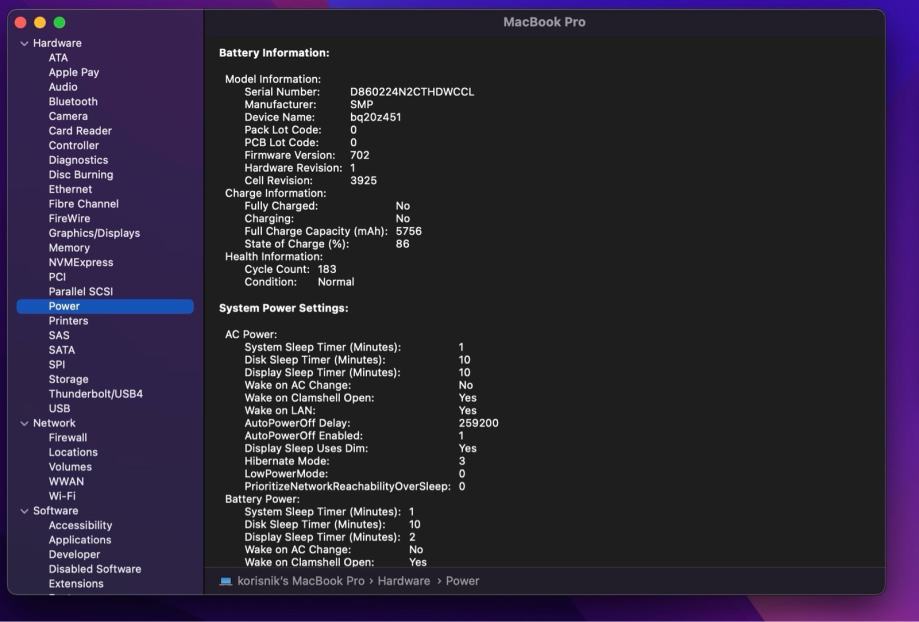Click the Cell Revision value 3925
This screenshot has height=622, width=919.
tap(363, 181)
